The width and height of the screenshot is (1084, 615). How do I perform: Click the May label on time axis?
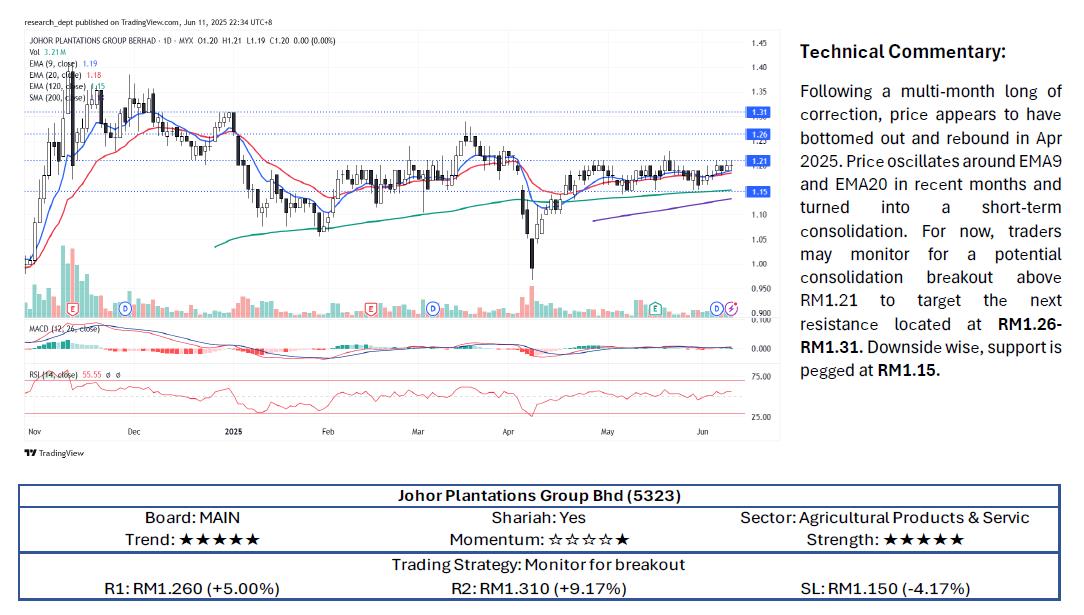(x=608, y=432)
